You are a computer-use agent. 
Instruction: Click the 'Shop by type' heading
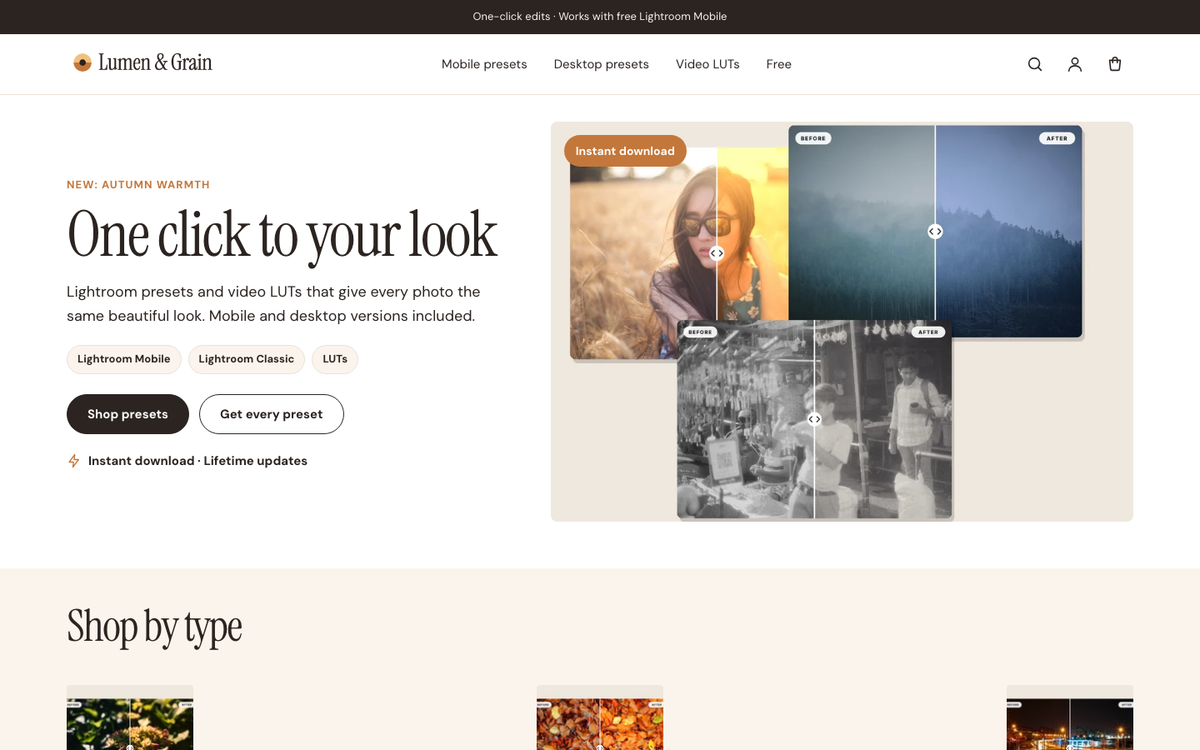154,626
